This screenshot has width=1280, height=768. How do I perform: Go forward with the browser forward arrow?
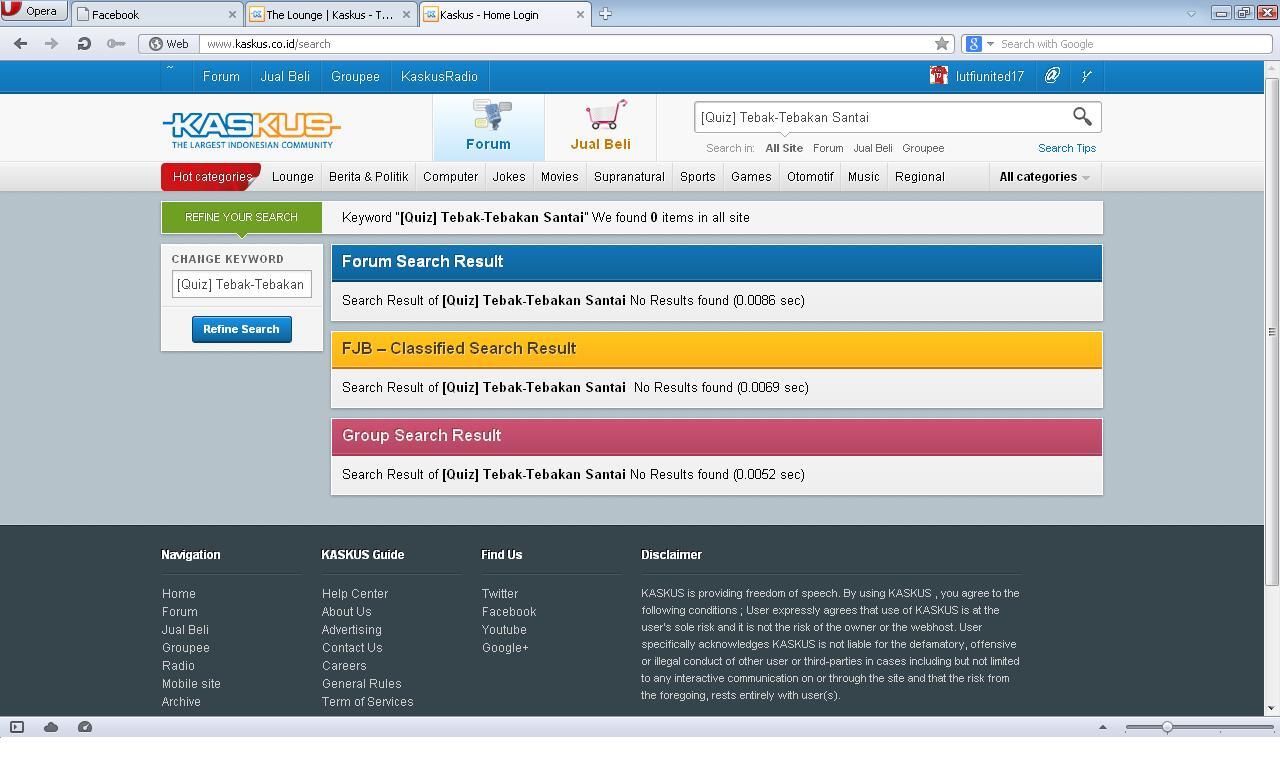[51, 44]
